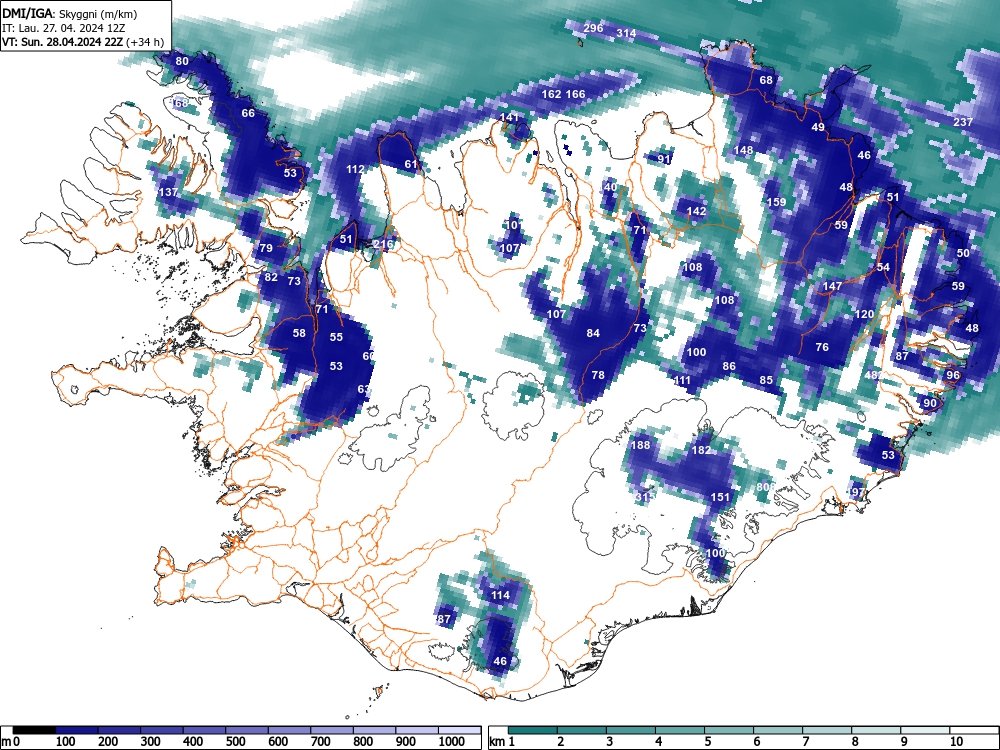The image size is (1000, 750).
Task: Click the map value 78
Action: [598, 375]
